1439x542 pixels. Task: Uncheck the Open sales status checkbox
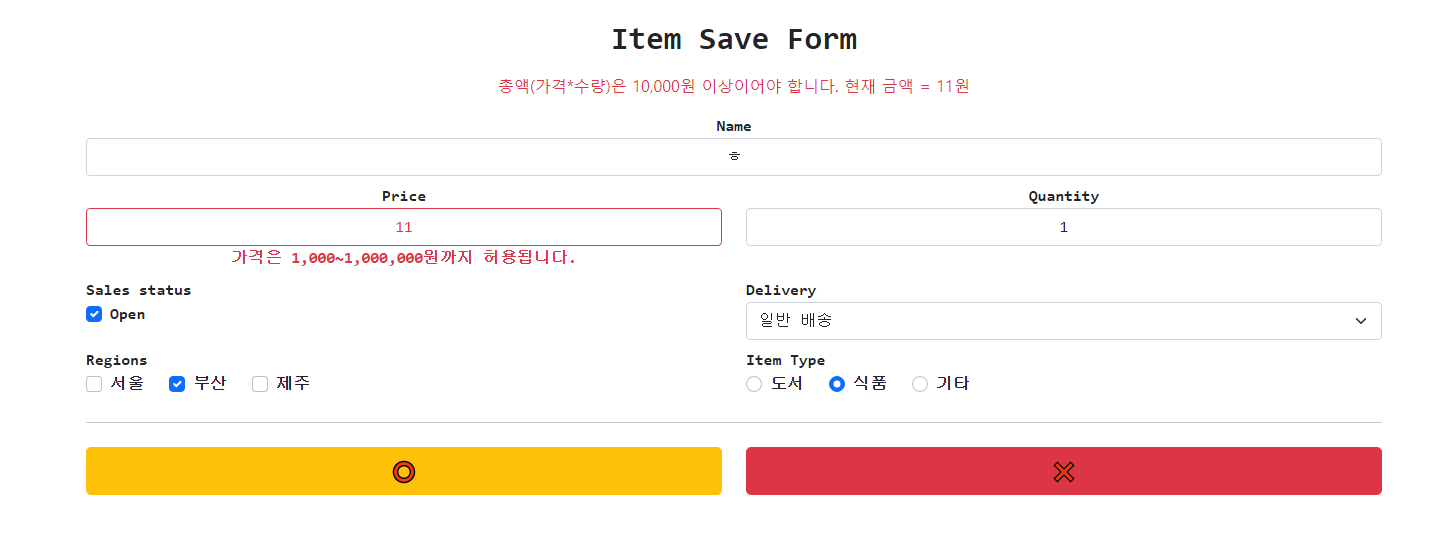pyautogui.click(x=94, y=314)
